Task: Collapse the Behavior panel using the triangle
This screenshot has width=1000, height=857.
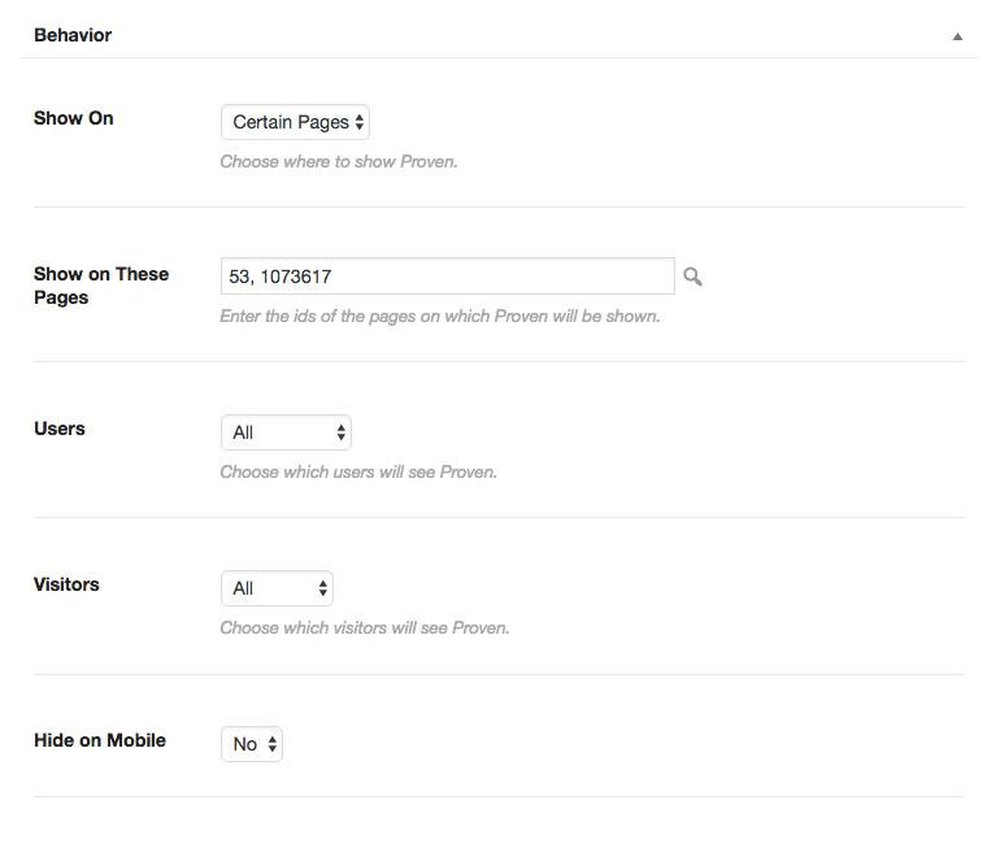Action: tap(957, 36)
